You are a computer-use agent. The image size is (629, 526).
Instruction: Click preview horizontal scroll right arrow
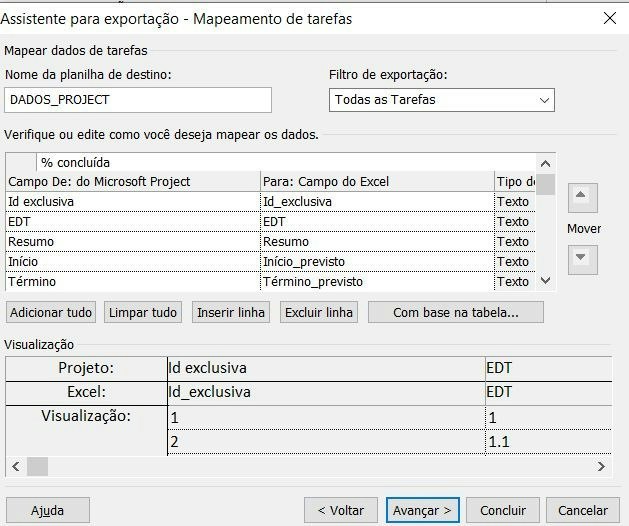(x=601, y=466)
